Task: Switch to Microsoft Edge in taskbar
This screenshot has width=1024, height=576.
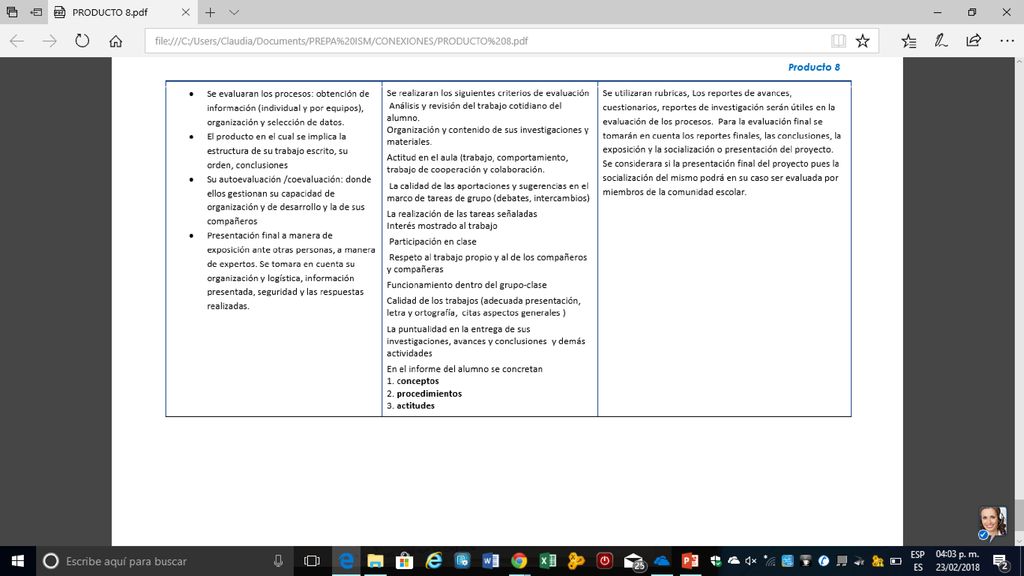Action: (x=346, y=561)
